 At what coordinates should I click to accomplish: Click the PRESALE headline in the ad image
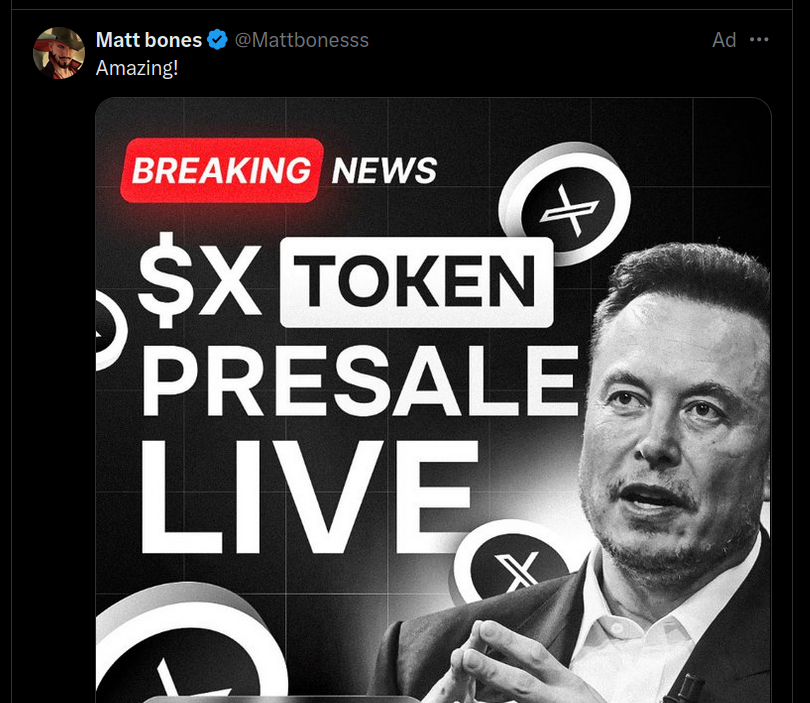[x=361, y=381]
